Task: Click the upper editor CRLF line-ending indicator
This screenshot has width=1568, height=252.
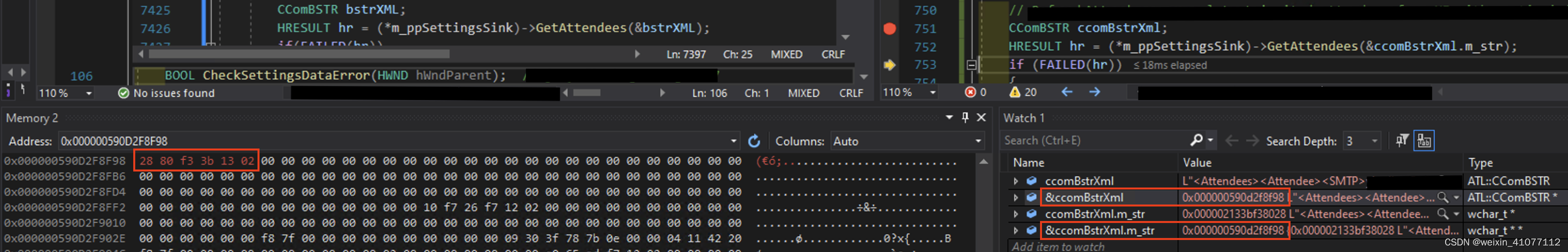Action: pyautogui.click(x=833, y=54)
